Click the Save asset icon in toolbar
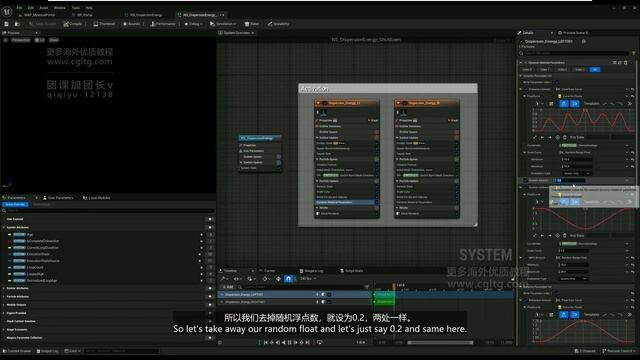Image resolution: width=640 pixels, height=360 pixels. 7,24
